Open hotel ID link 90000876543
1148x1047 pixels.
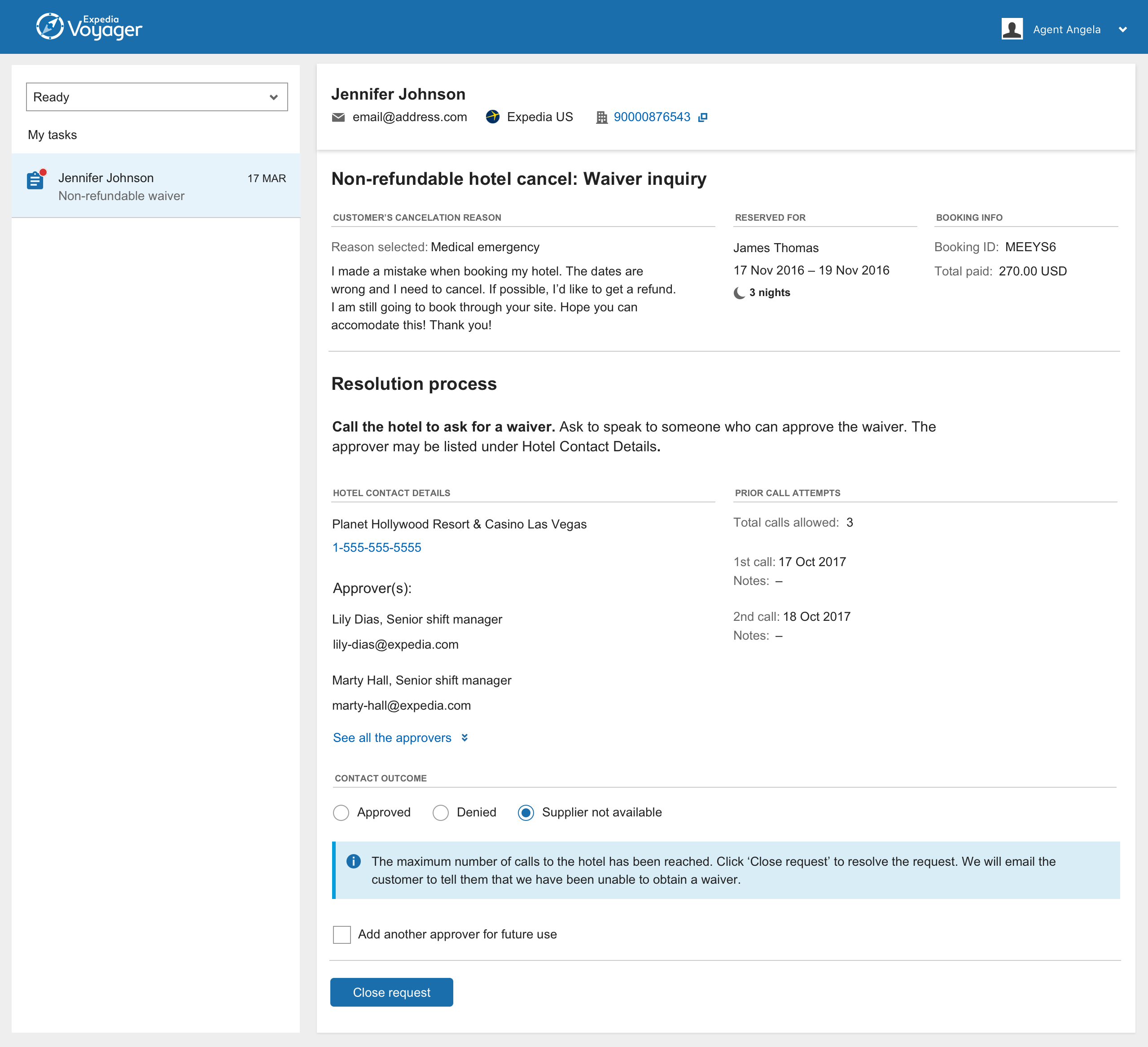point(652,117)
